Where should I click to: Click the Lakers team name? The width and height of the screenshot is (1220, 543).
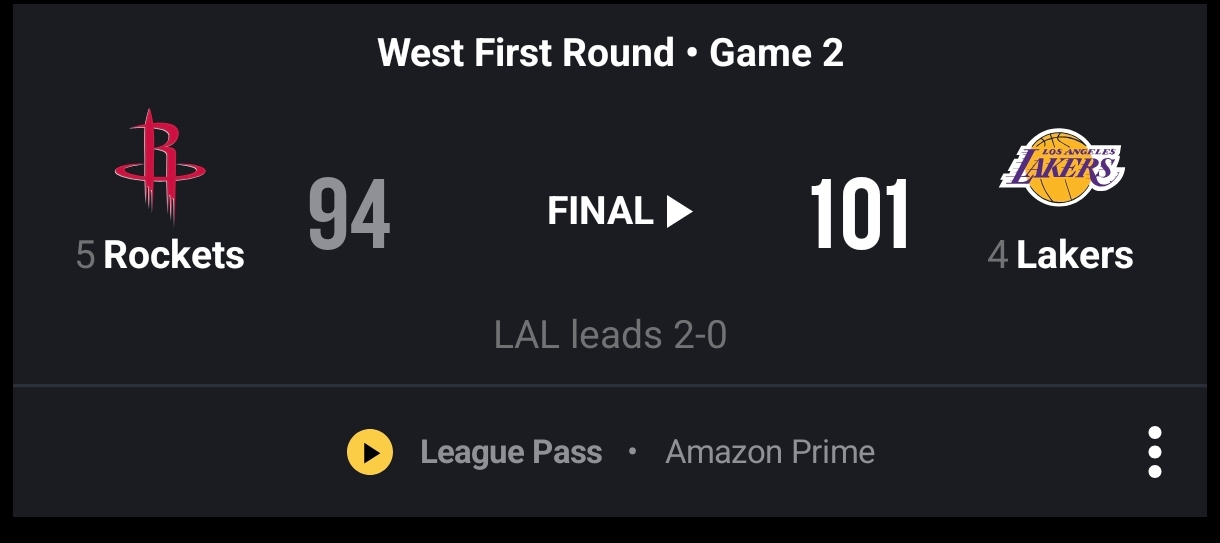[x=1075, y=255]
